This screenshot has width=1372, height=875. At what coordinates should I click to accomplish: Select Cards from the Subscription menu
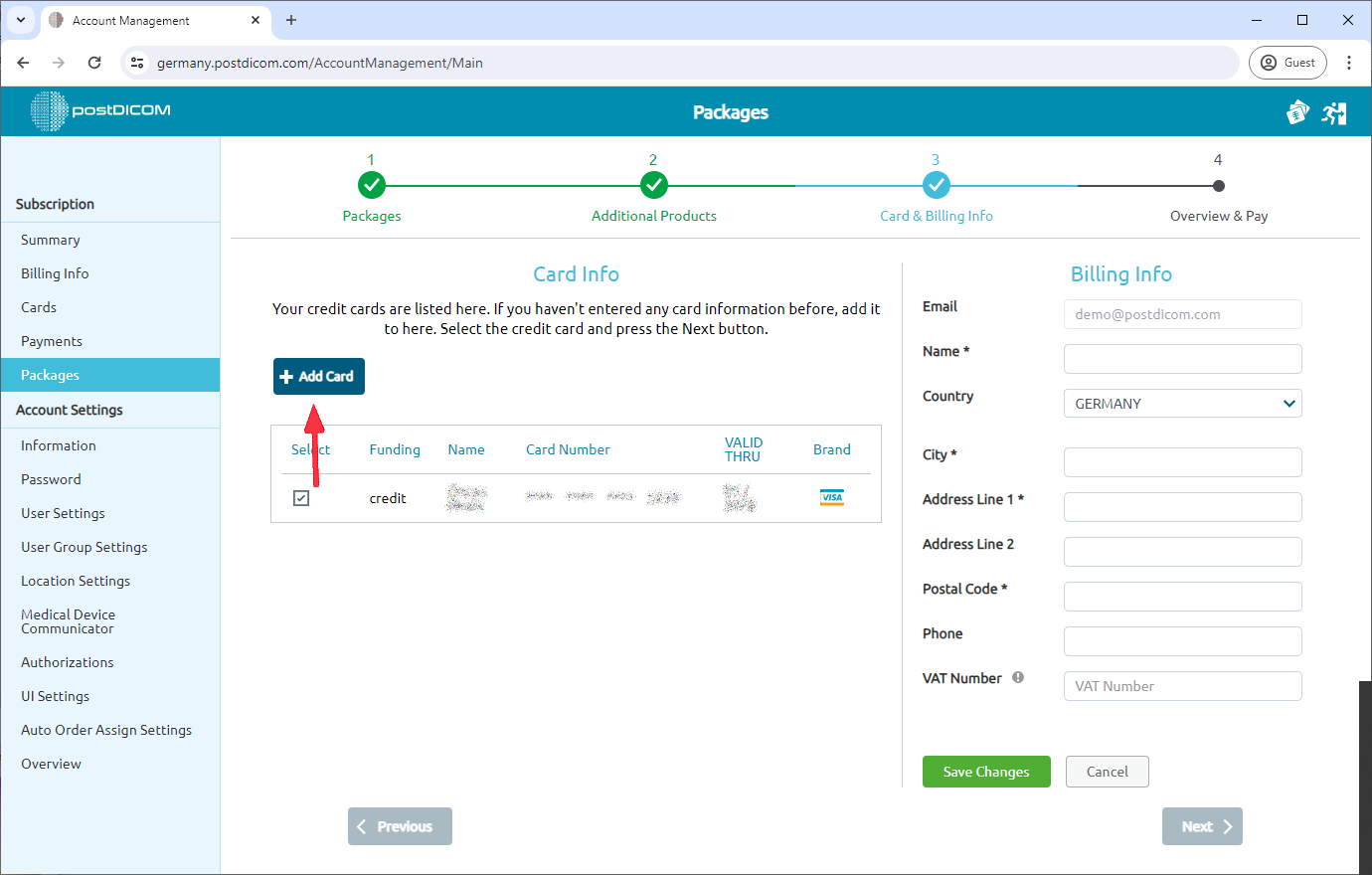38,306
